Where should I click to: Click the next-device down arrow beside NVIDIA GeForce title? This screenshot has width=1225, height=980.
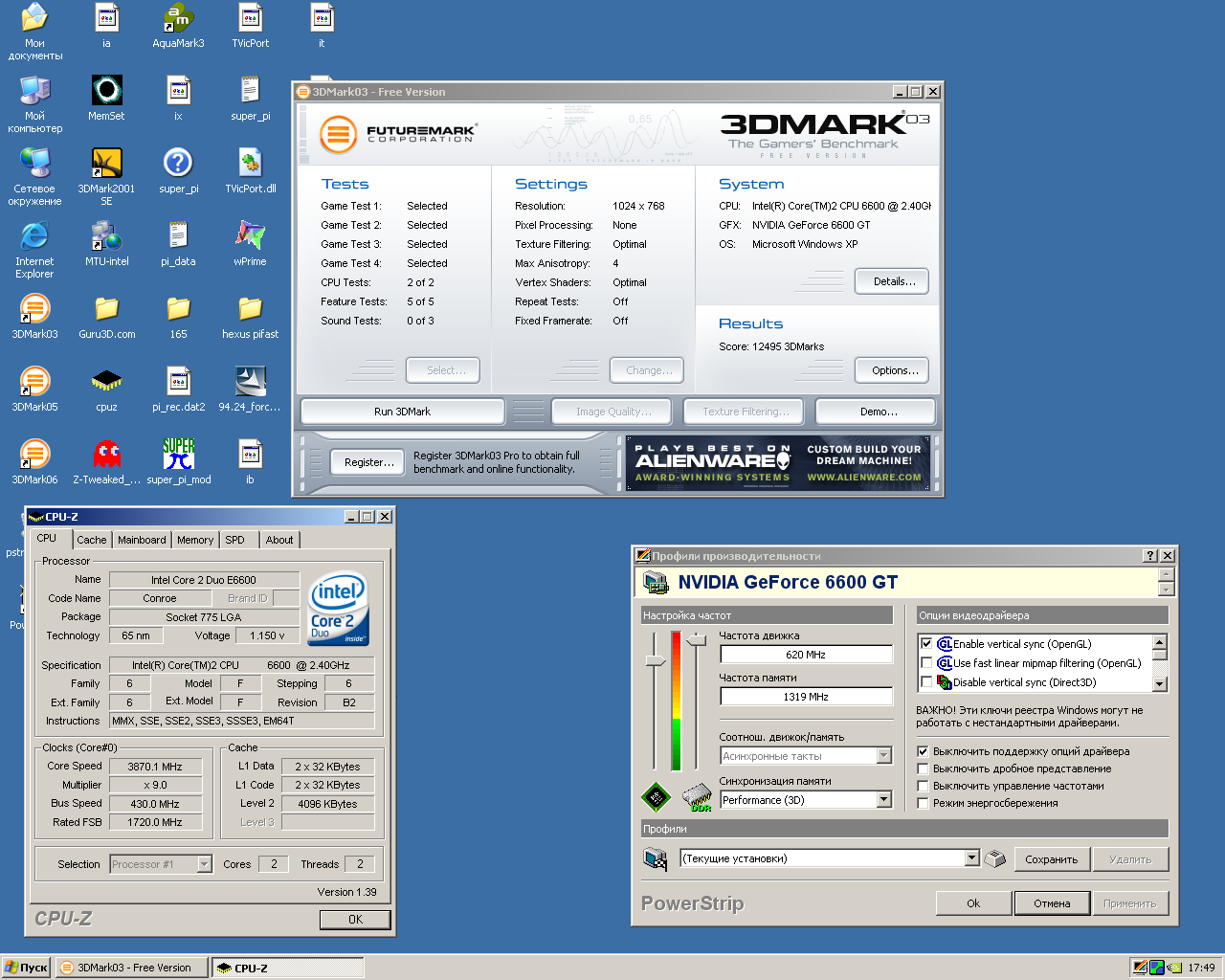click(x=1166, y=590)
